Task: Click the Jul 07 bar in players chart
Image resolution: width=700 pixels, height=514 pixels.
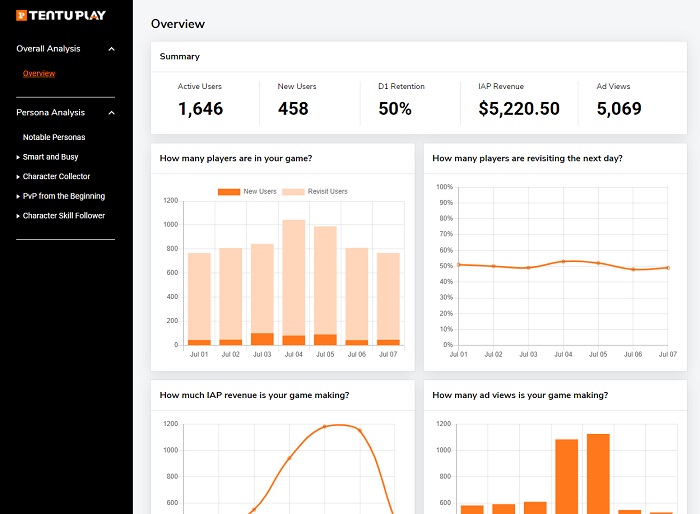Action: 388,299
